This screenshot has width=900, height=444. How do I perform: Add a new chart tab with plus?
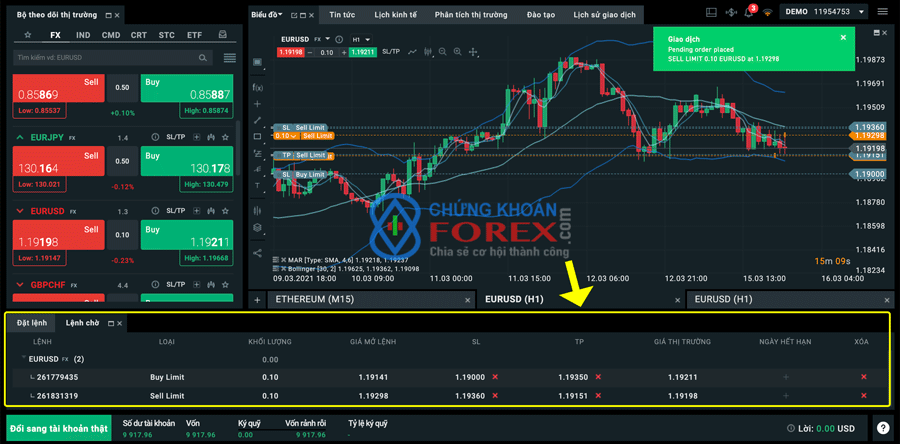point(257,299)
